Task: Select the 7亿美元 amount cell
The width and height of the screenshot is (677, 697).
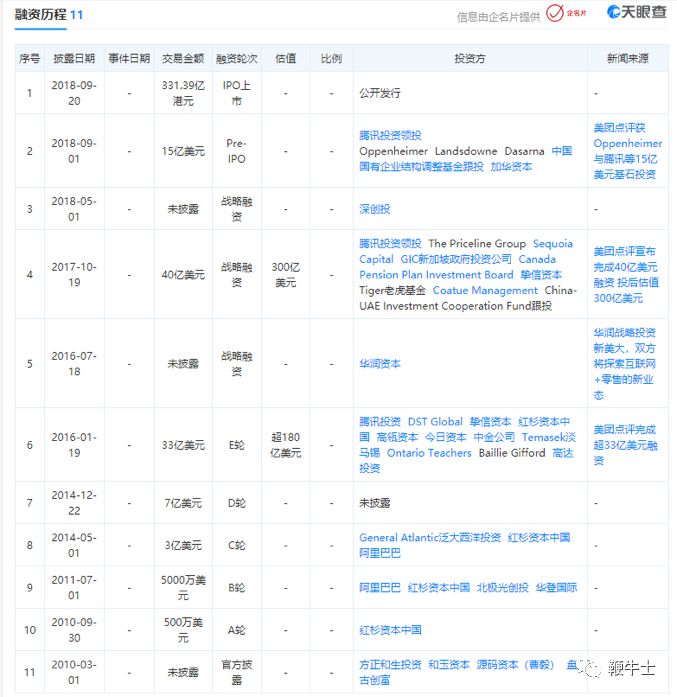Action: tap(183, 503)
